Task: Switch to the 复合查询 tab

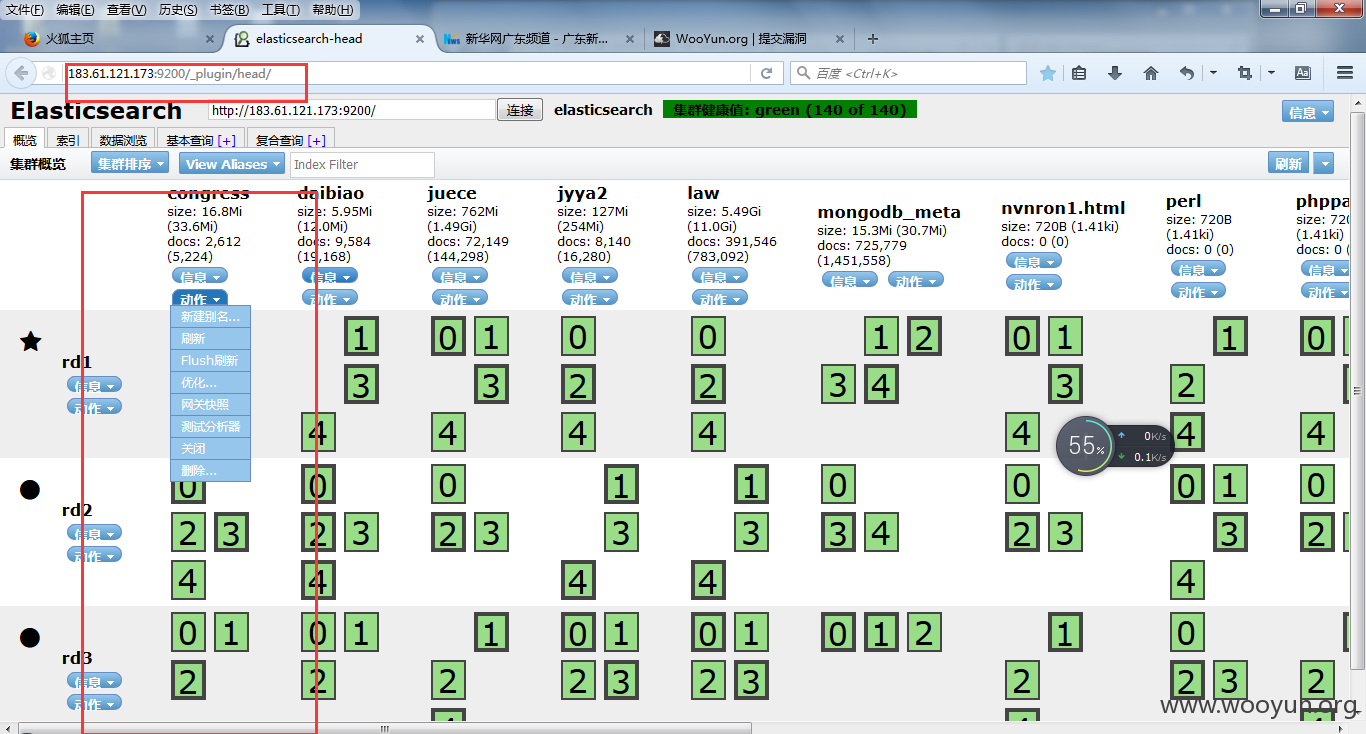Action: click(291, 140)
